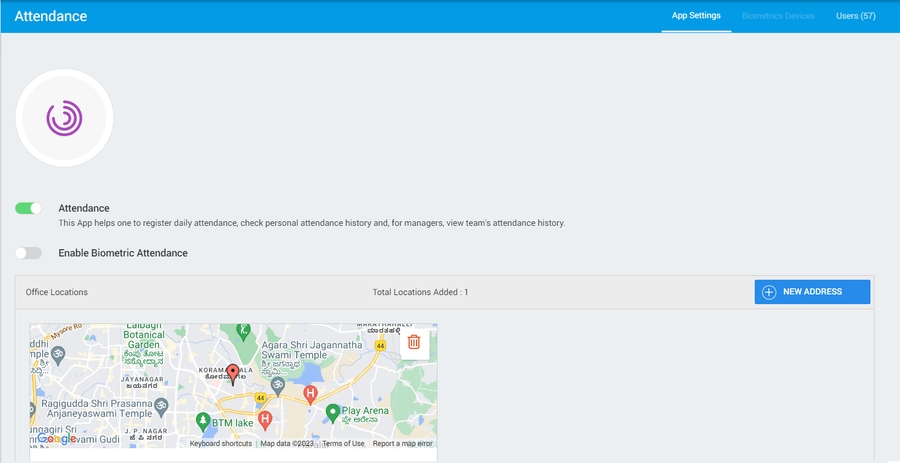Click the plus icon in New Address
The width and height of the screenshot is (900, 463).
[769, 292]
